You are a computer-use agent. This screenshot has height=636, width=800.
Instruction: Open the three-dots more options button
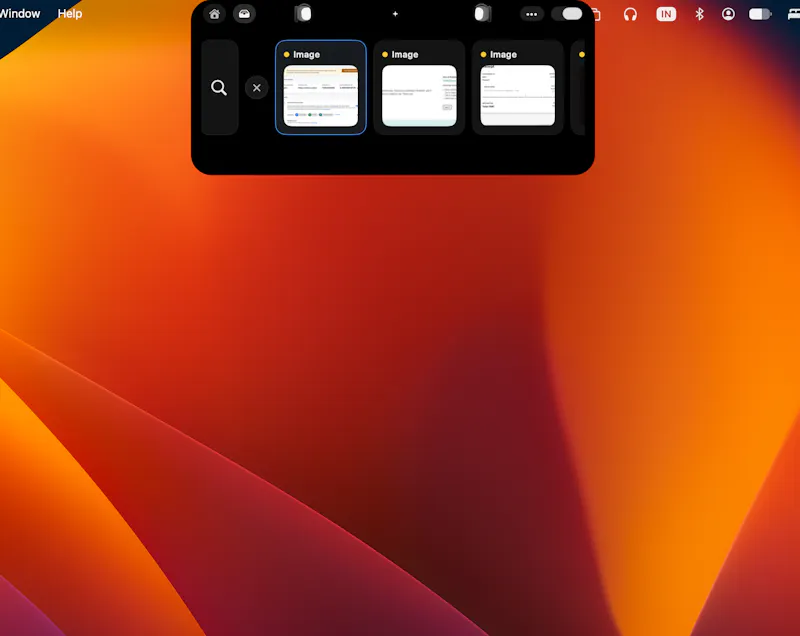pos(531,14)
